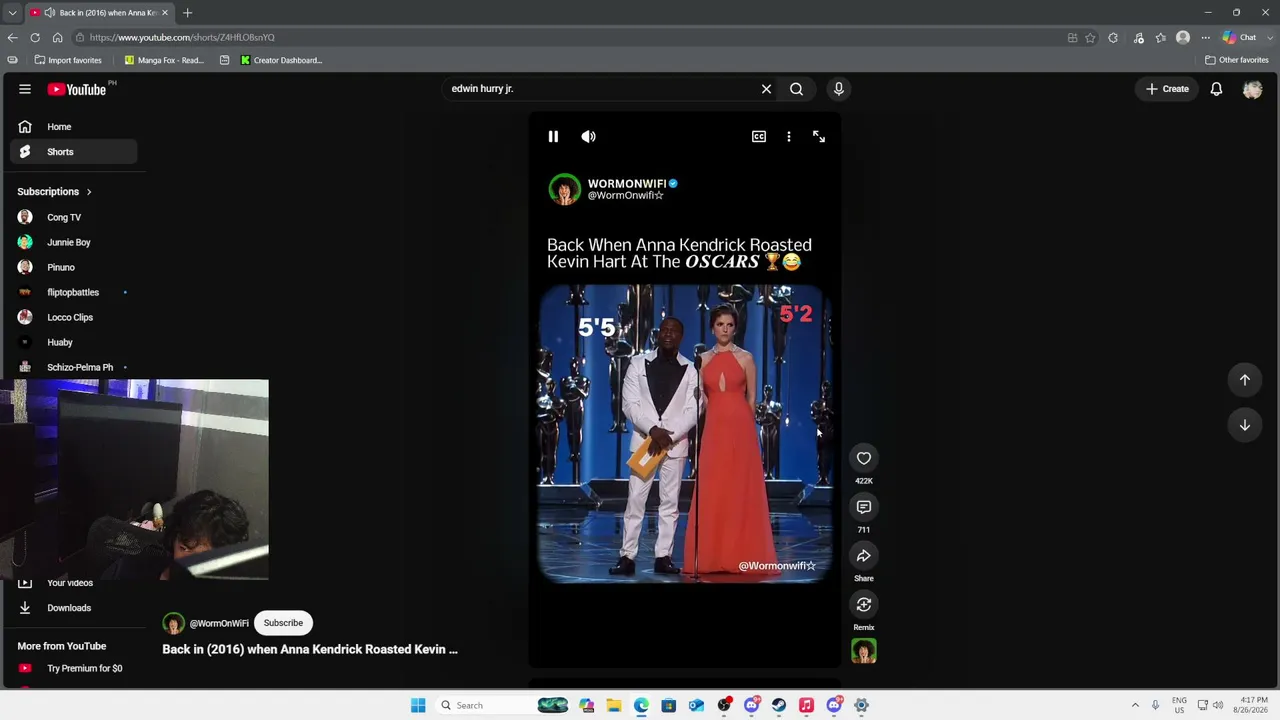Open the YouTube account avatar menu

click(1252, 89)
